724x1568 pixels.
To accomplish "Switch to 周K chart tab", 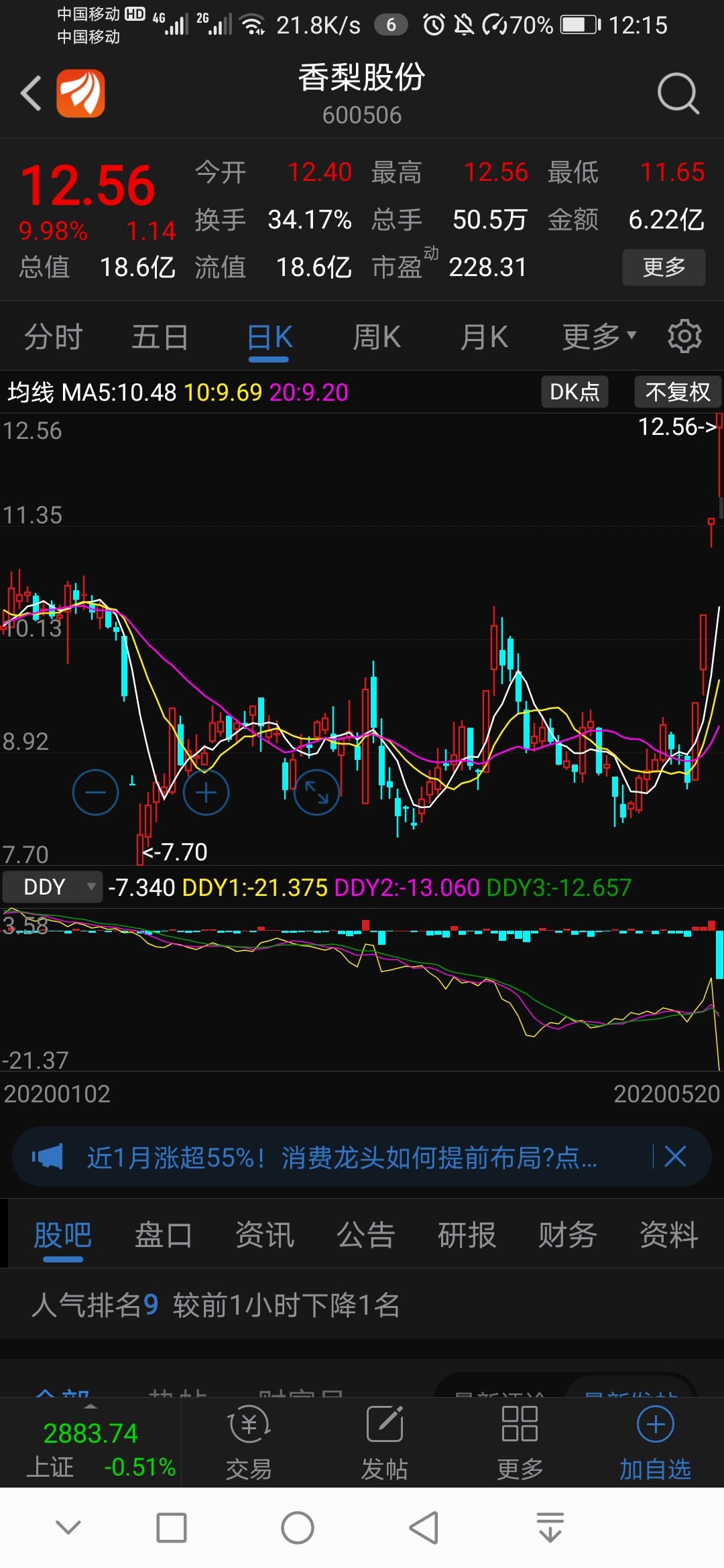I will 377,336.
